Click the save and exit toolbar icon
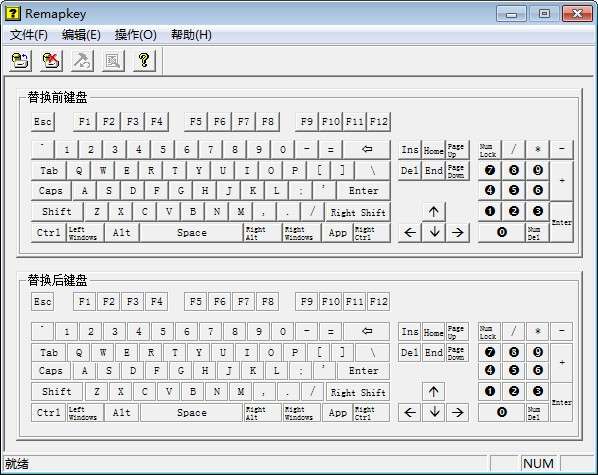The width and height of the screenshot is (598, 475). coord(21,60)
